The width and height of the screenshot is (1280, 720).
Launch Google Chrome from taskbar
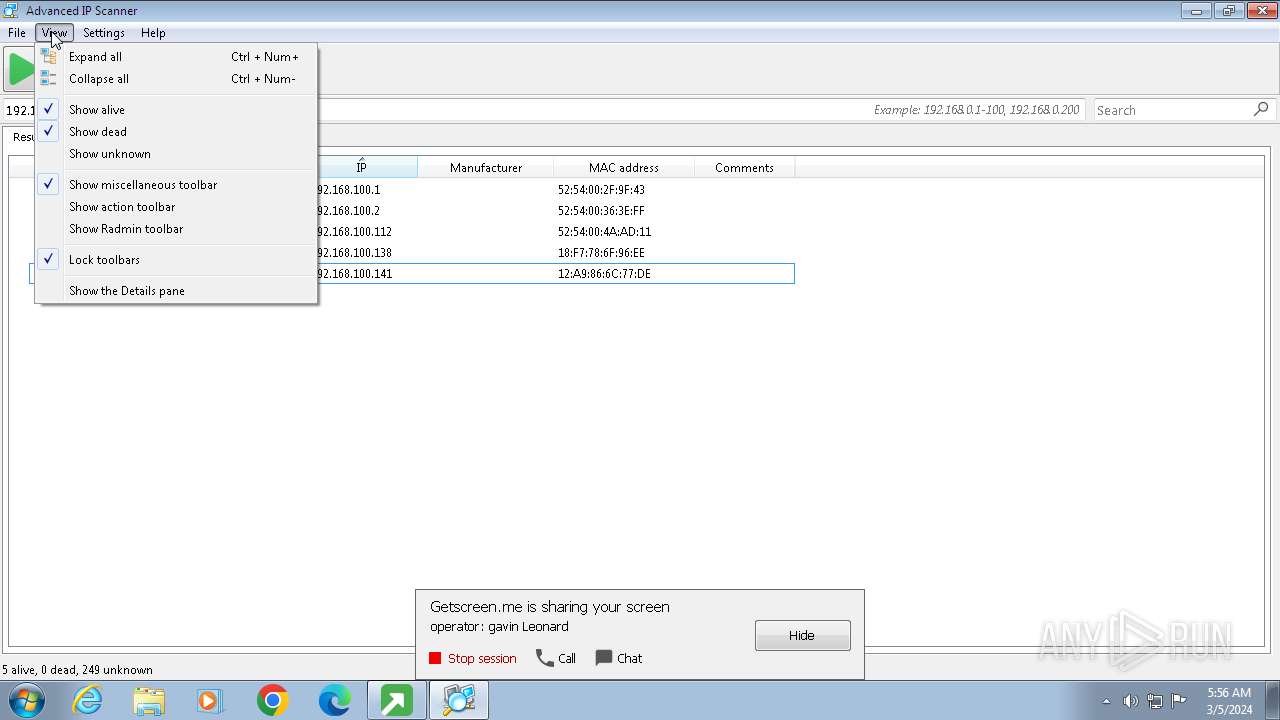[272, 700]
